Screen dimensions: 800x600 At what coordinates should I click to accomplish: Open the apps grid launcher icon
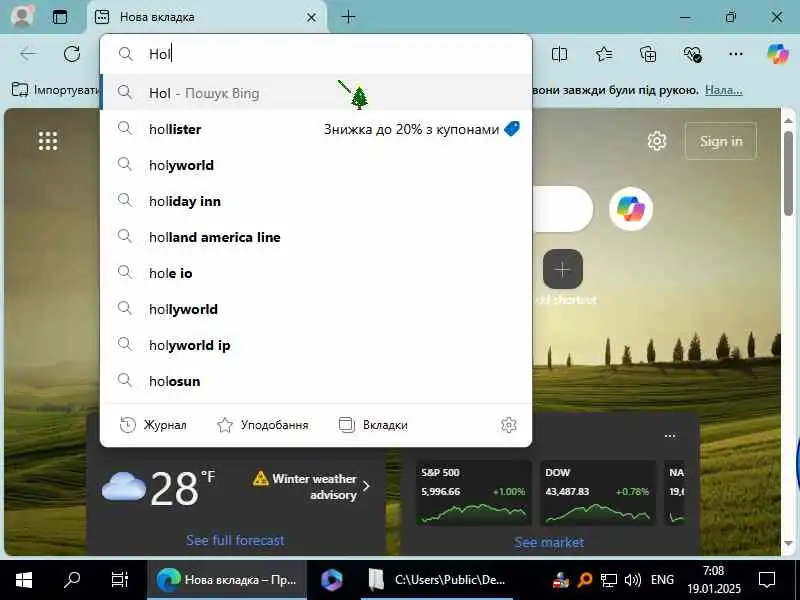(48, 141)
